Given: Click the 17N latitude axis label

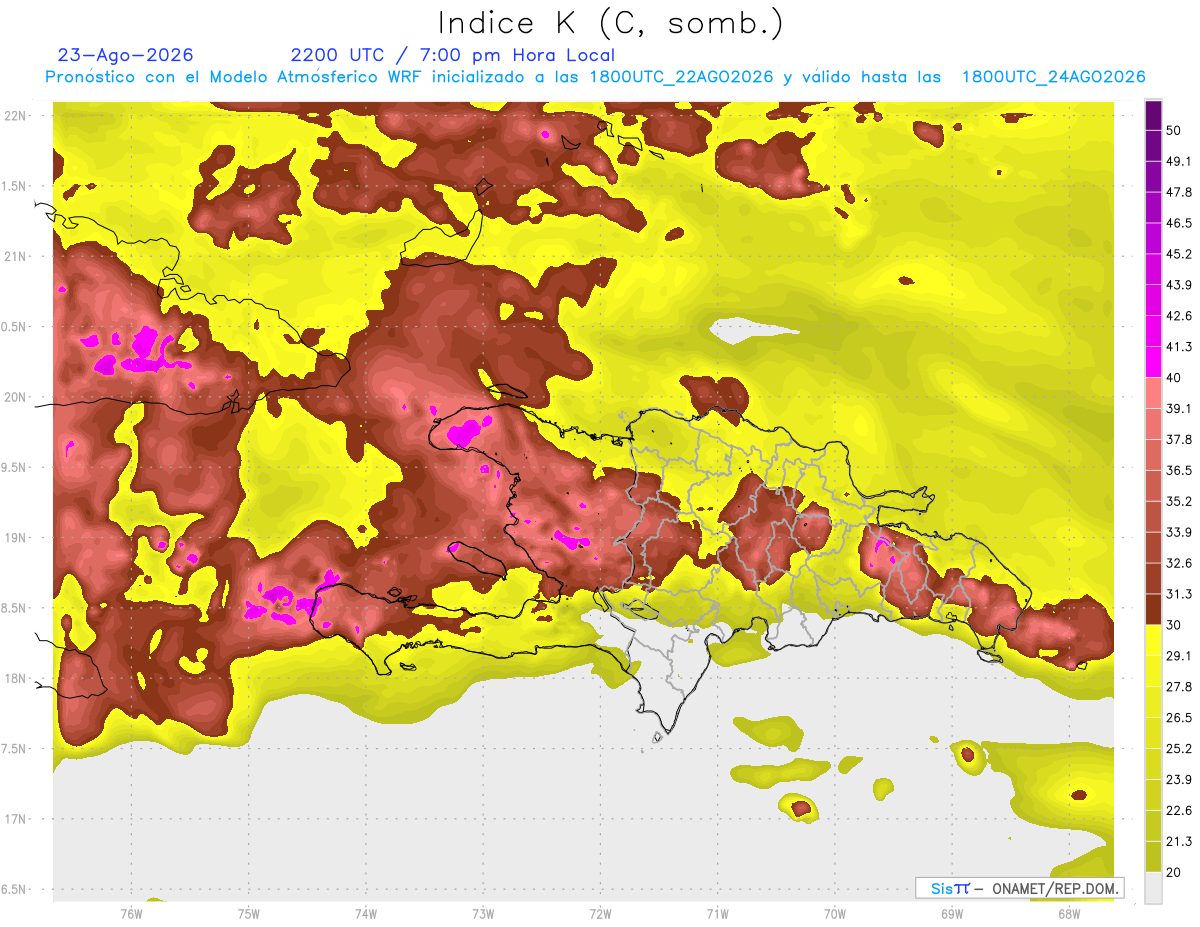Looking at the screenshot, I should [x=16, y=819].
